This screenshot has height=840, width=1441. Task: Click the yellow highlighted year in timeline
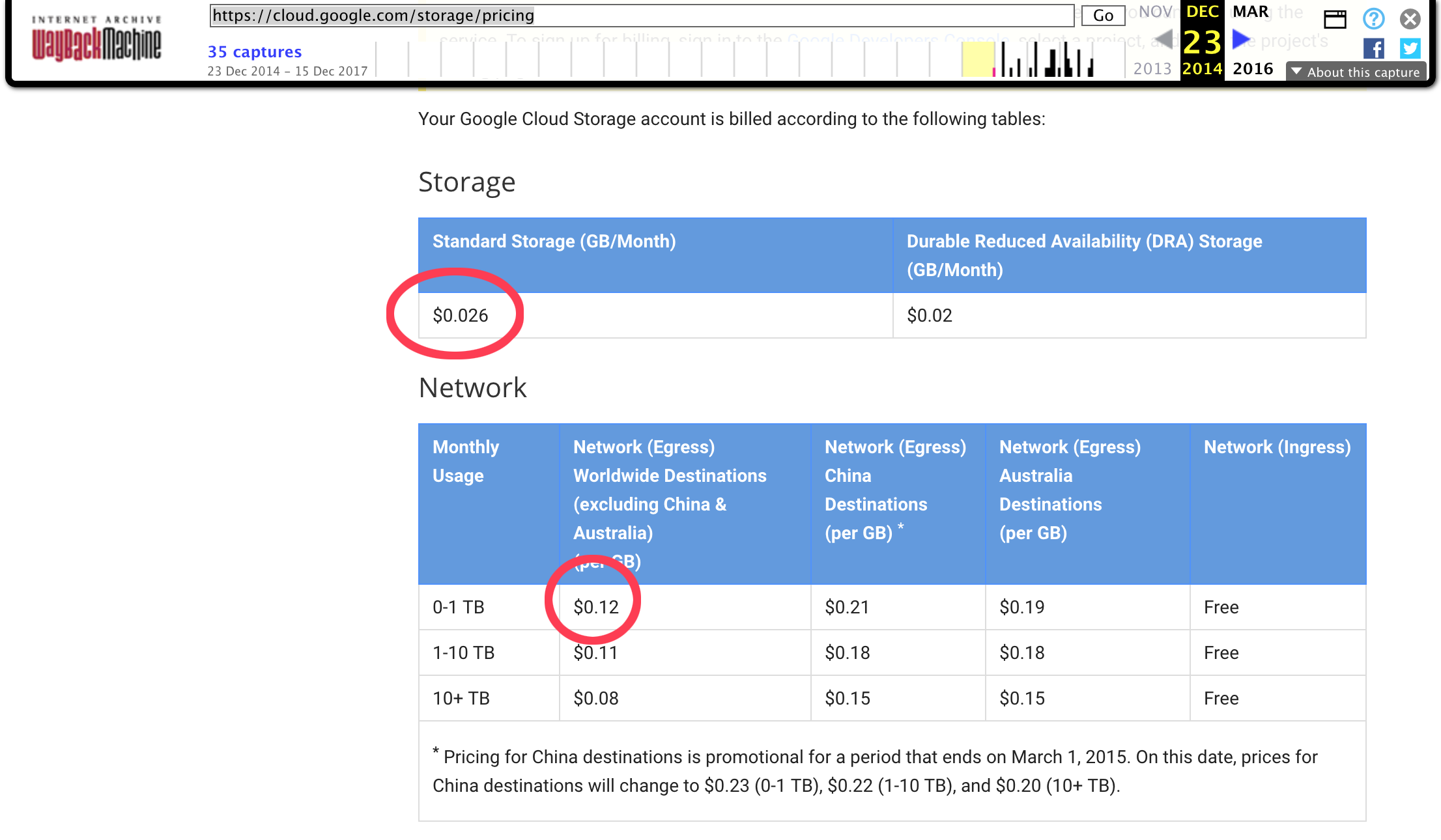(x=978, y=59)
